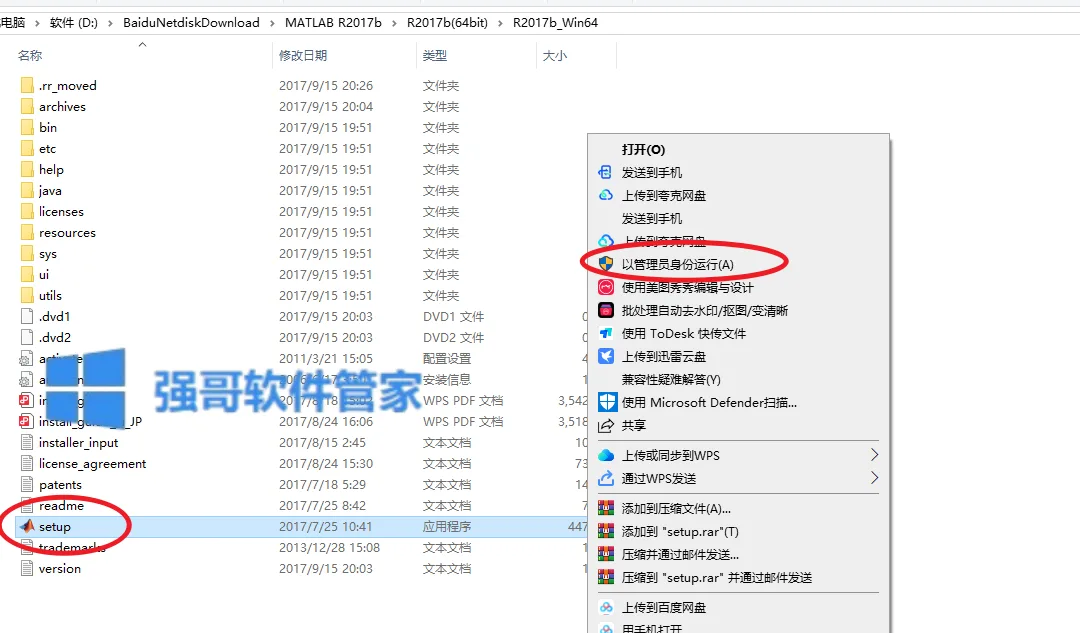Select the archives folder icon

tap(27, 106)
